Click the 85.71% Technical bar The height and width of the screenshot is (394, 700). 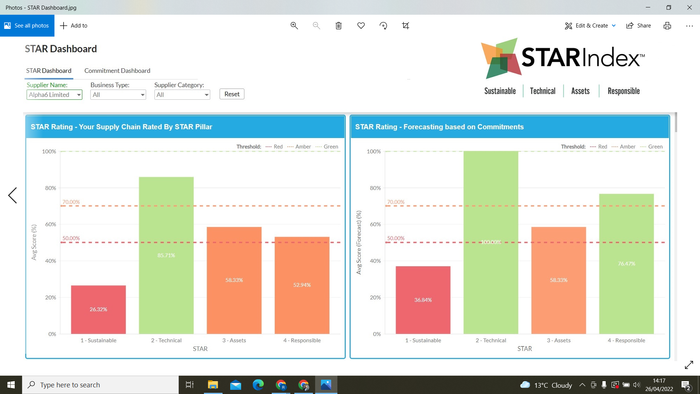coord(166,255)
